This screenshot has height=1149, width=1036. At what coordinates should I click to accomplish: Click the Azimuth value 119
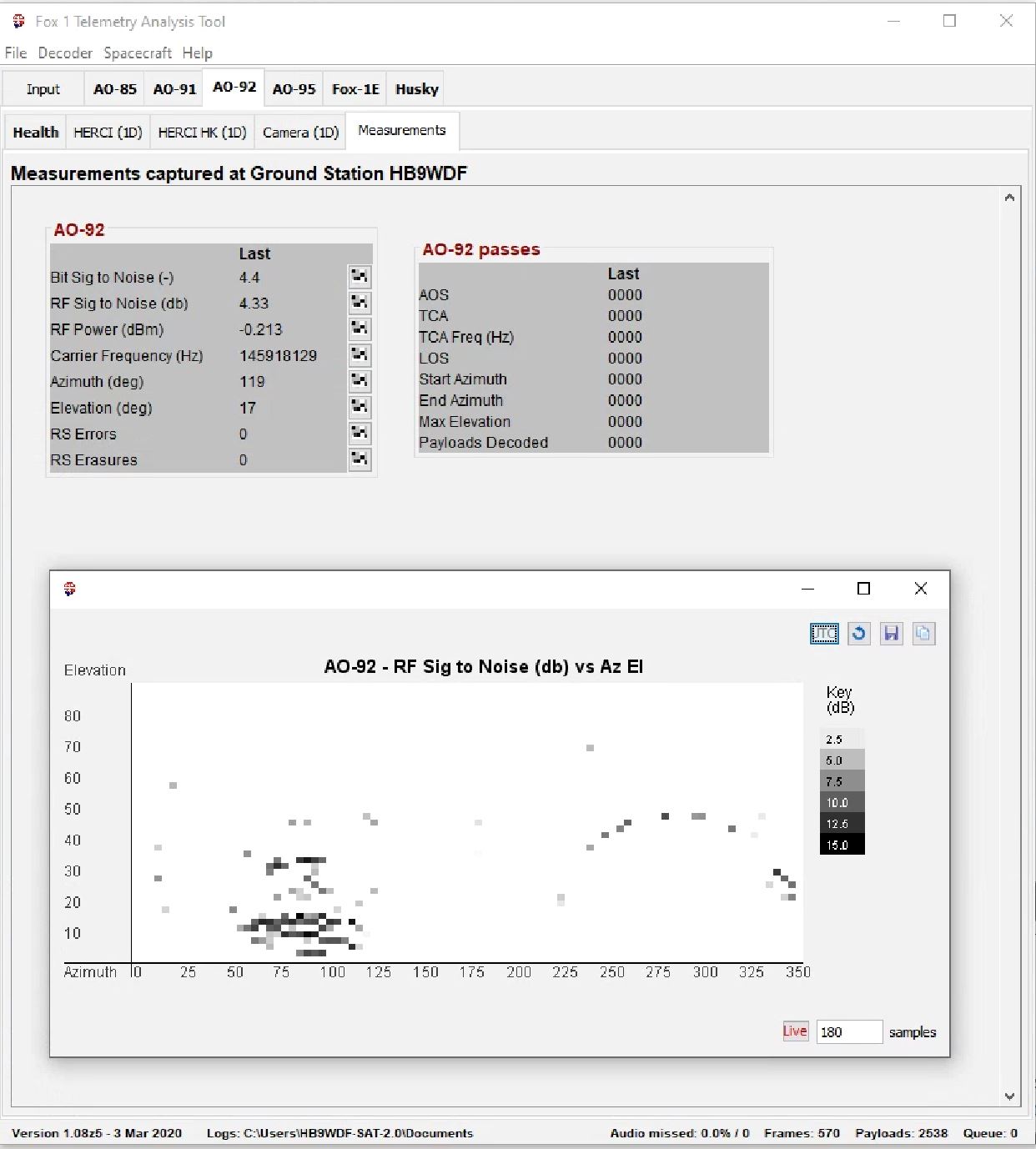point(252,382)
